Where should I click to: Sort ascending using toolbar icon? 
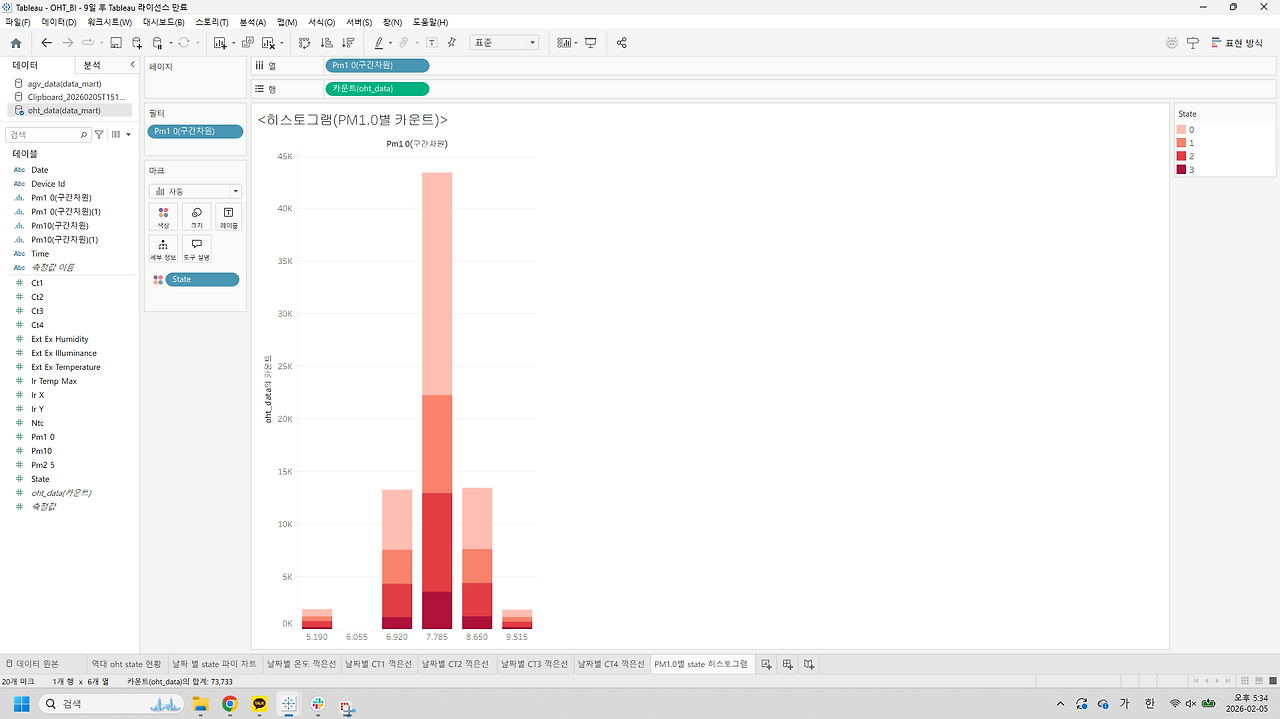click(x=326, y=43)
